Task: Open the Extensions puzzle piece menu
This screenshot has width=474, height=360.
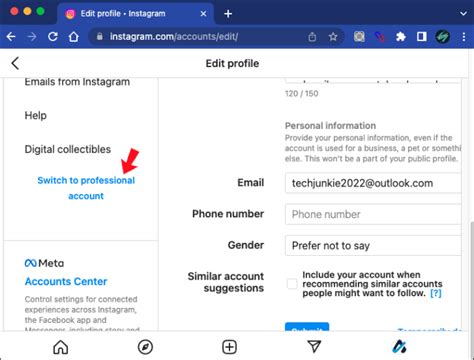Action: tap(401, 36)
